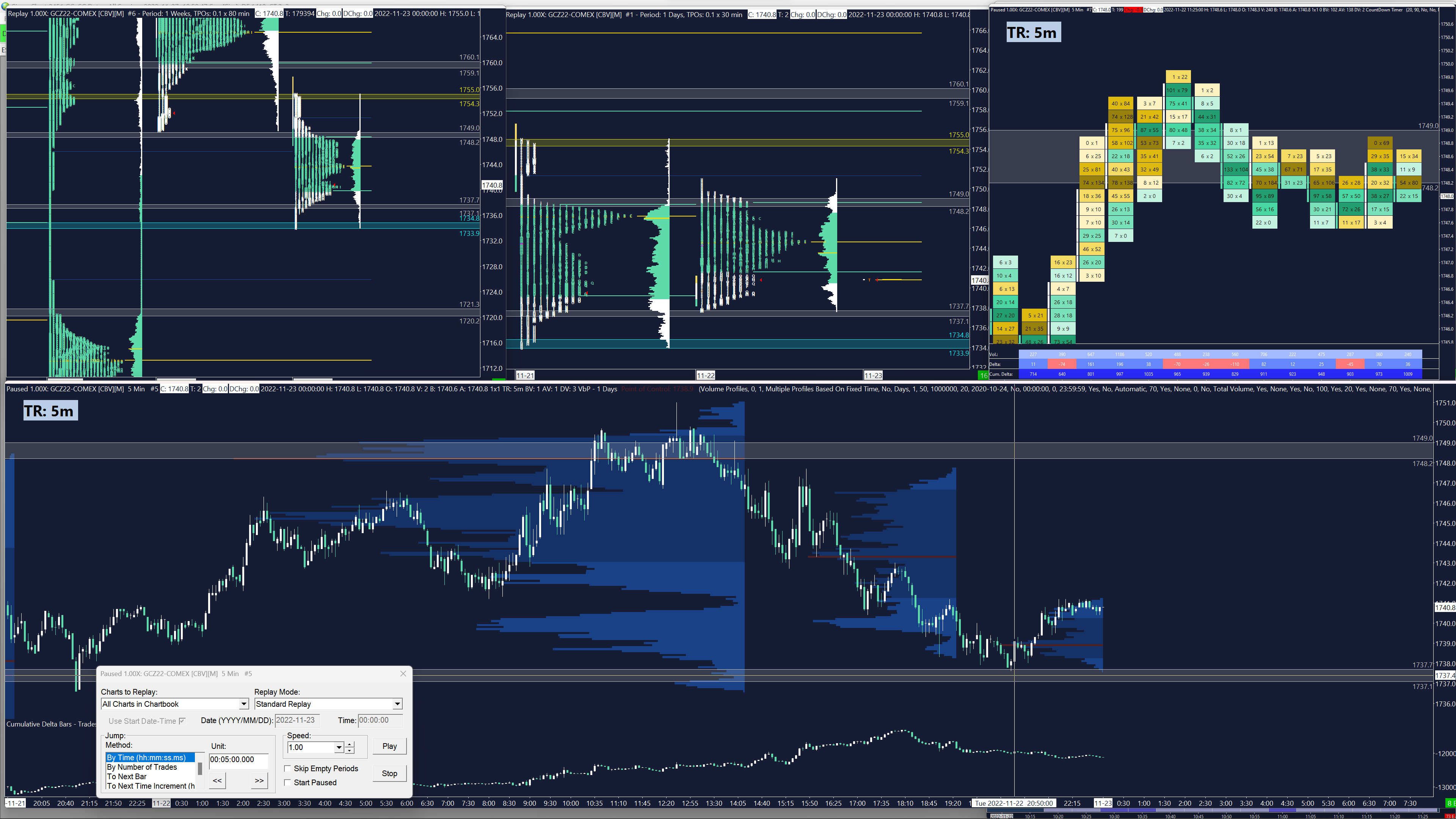Expand the Replay Mode dropdown
Image resolution: width=1456 pixels, height=819 pixels.
[397, 704]
